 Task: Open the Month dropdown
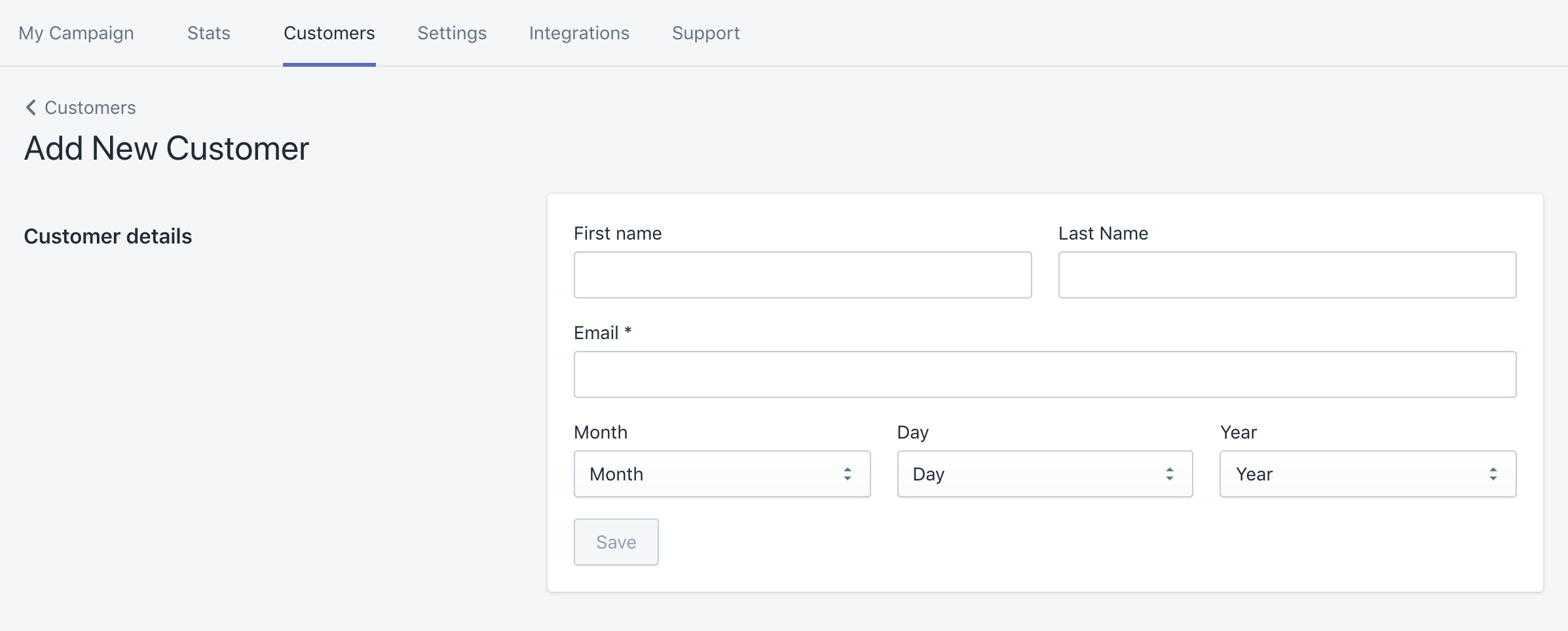[720, 474]
